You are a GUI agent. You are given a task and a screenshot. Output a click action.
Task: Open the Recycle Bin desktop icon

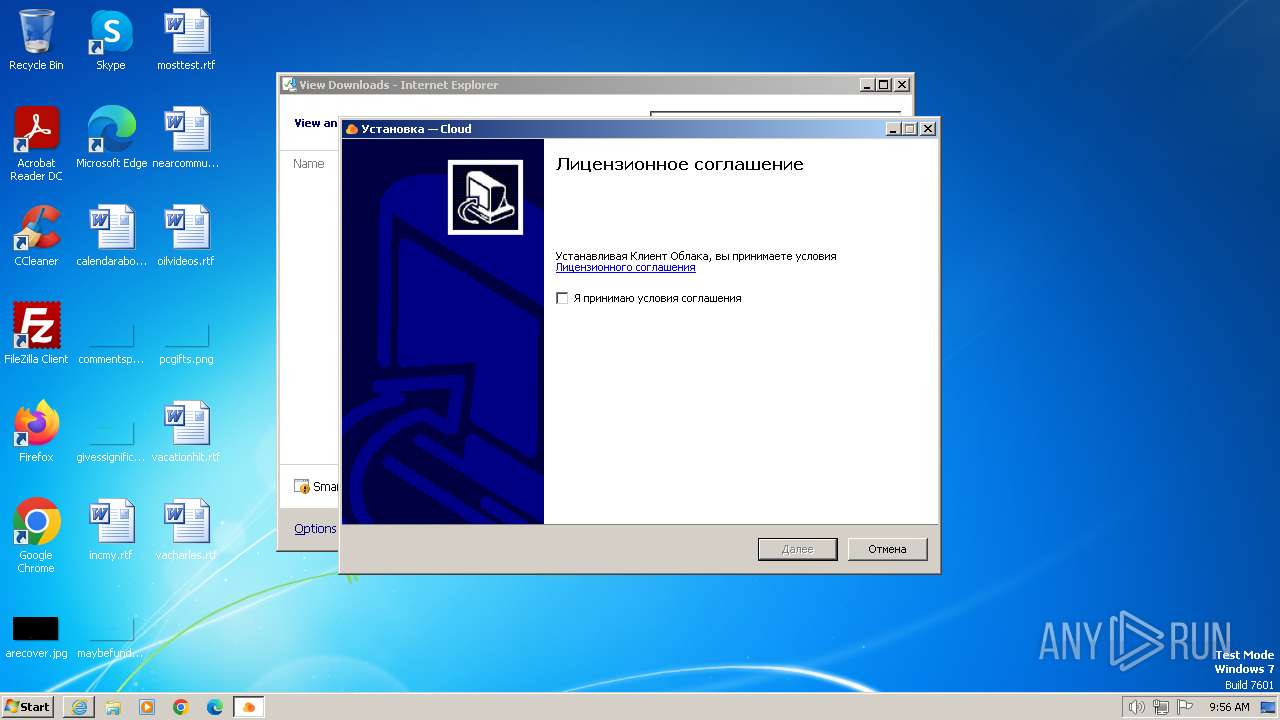point(36,39)
